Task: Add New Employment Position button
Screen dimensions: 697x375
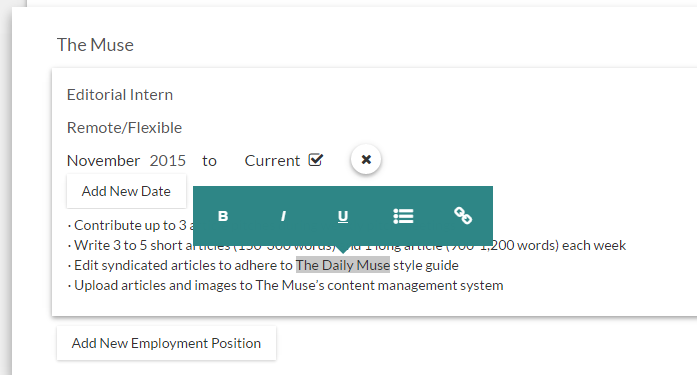Action: point(166,343)
